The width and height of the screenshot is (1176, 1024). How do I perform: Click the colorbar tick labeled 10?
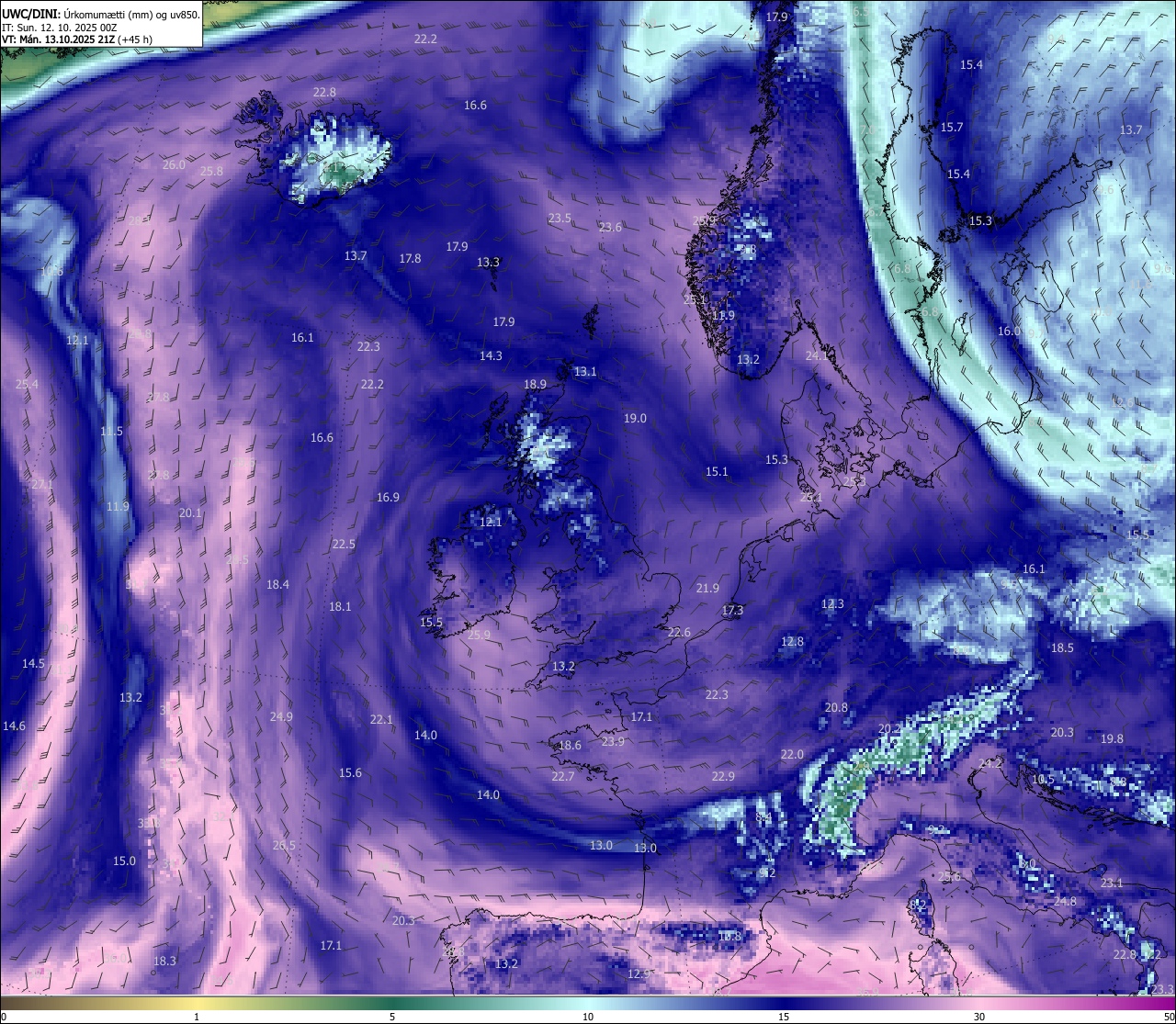tap(588, 1017)
